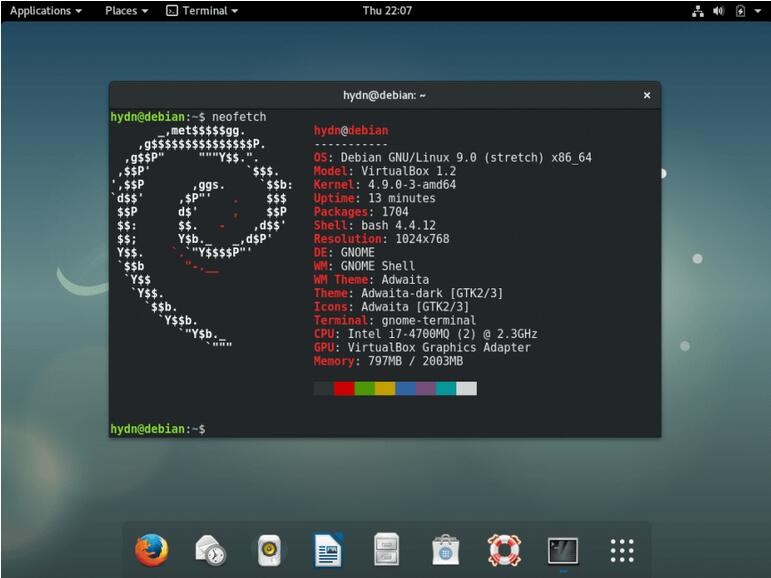The width and height of the screenshot is (771, 578).
Task: Click the GPU: VirtualBox Graphics Adapter line
Action: [422, 348]
